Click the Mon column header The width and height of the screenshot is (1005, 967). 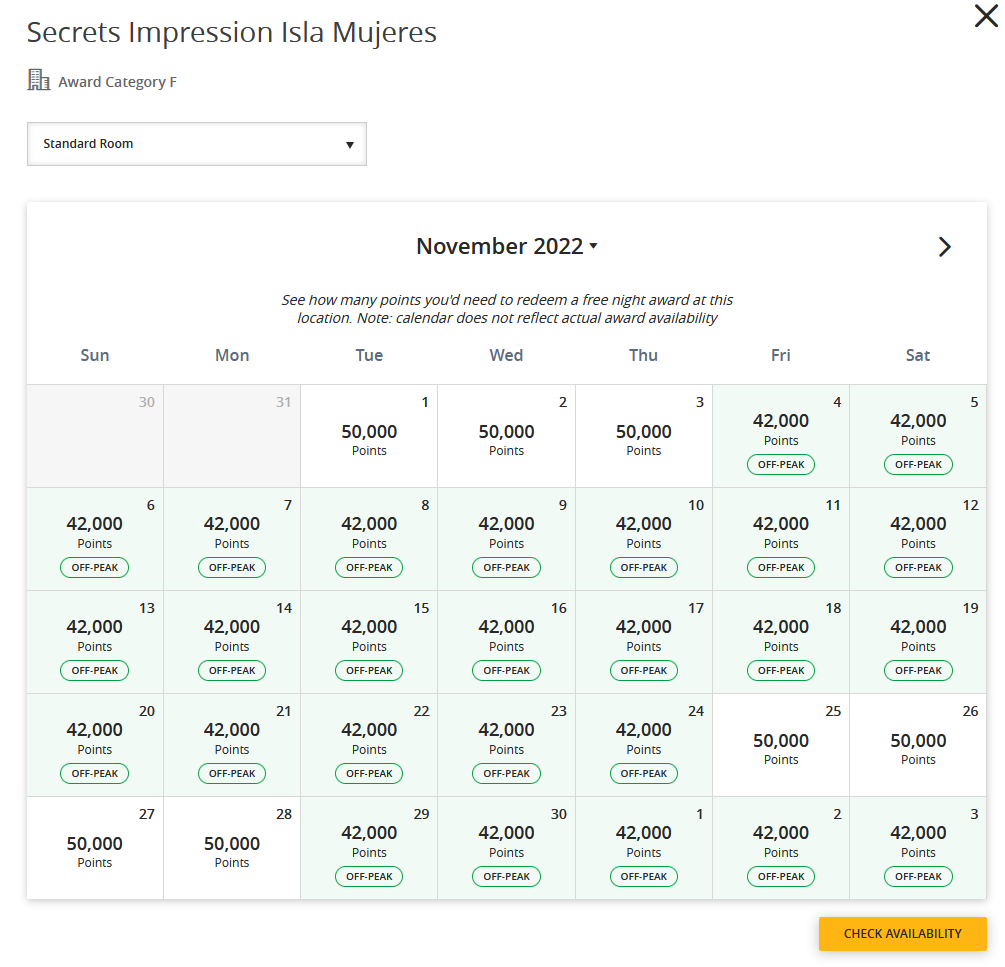pos(232,355)
